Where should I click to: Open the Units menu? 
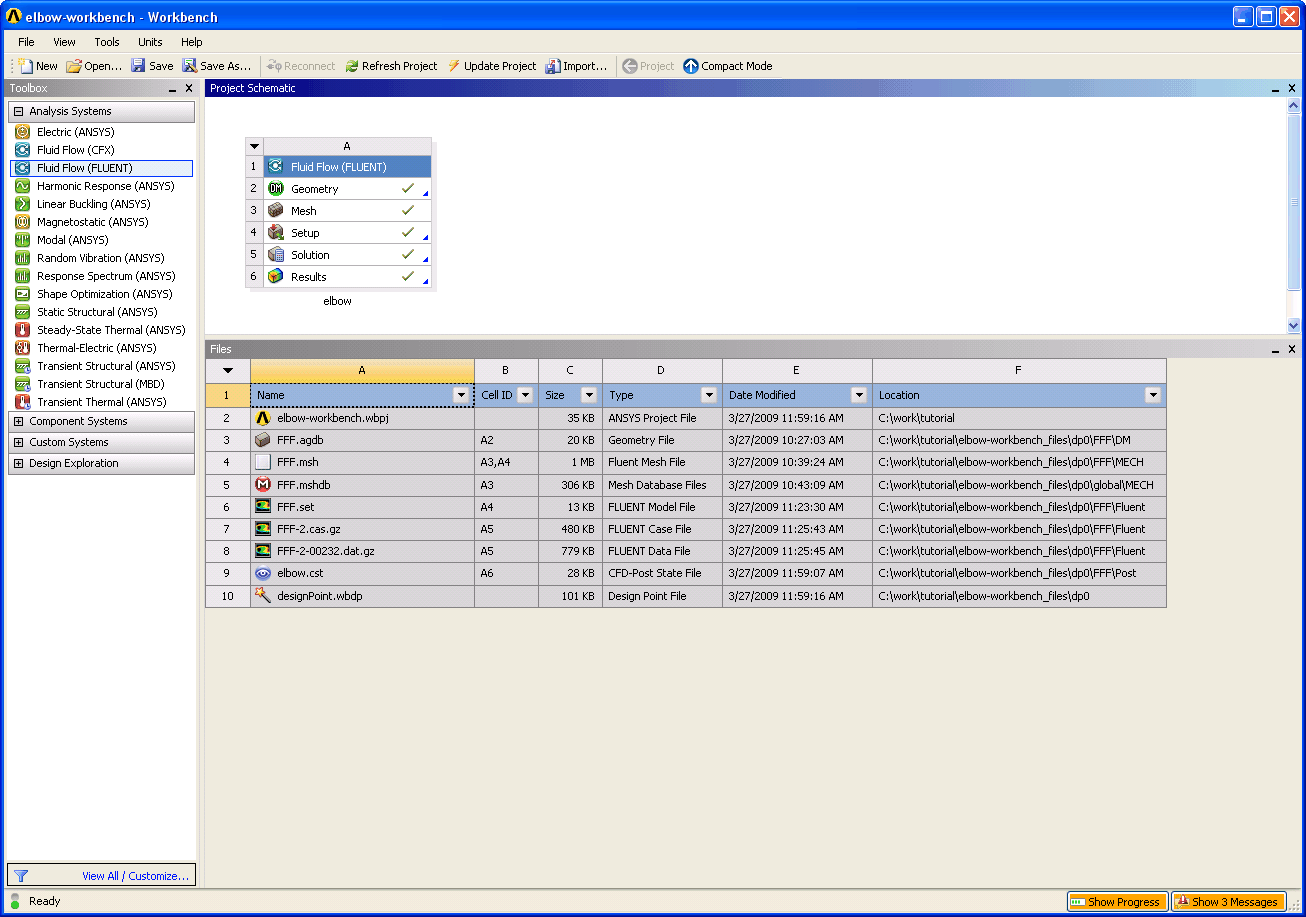click(x=150, y=42)
